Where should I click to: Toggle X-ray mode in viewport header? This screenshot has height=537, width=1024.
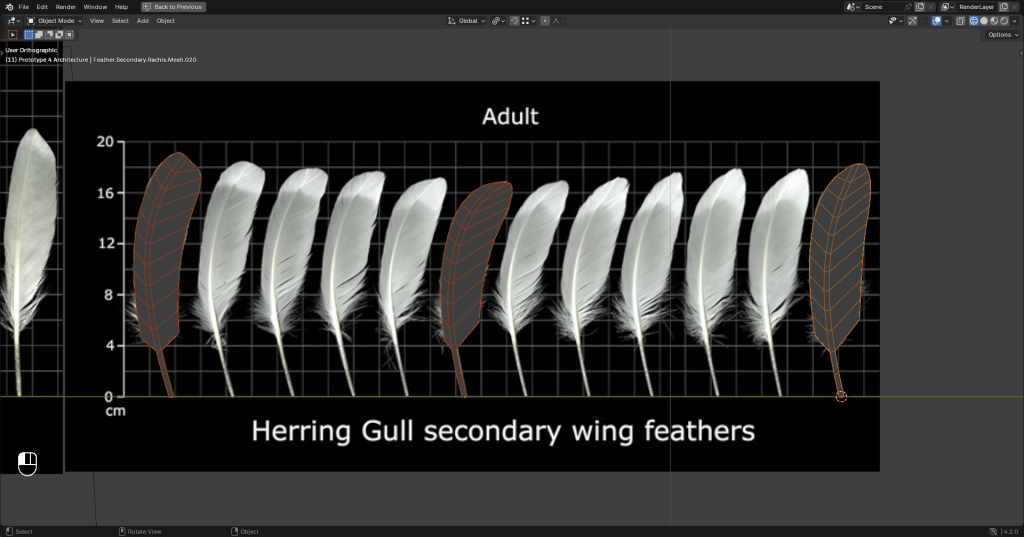click(959, 20)
